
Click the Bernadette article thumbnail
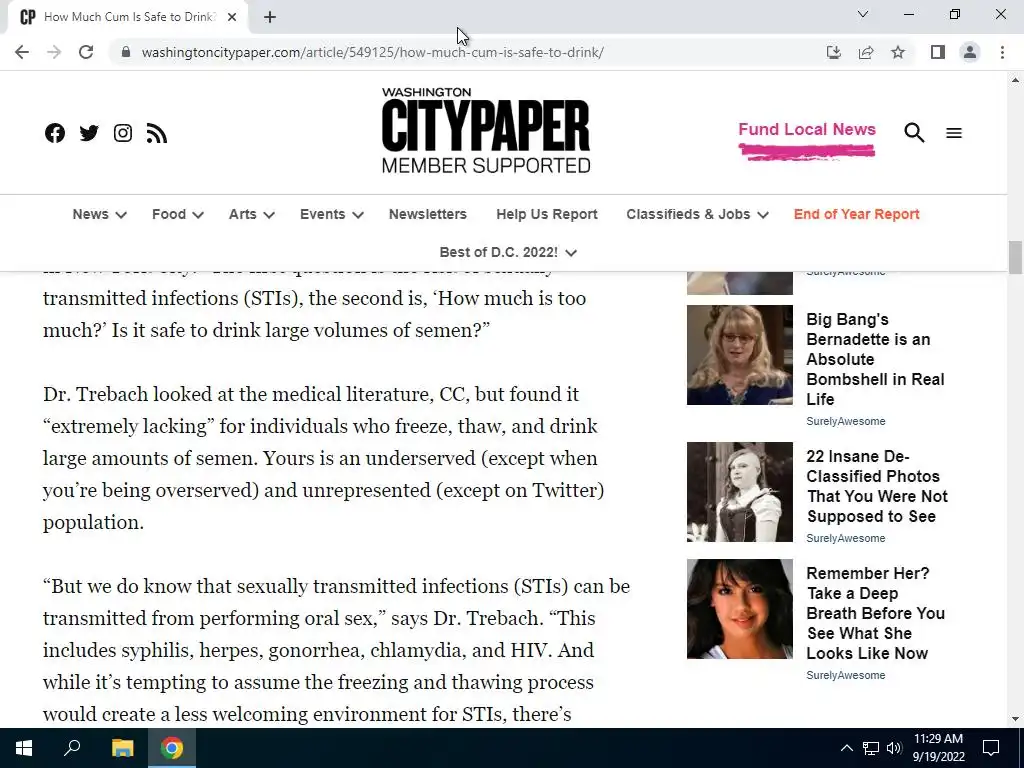[740, 355]
